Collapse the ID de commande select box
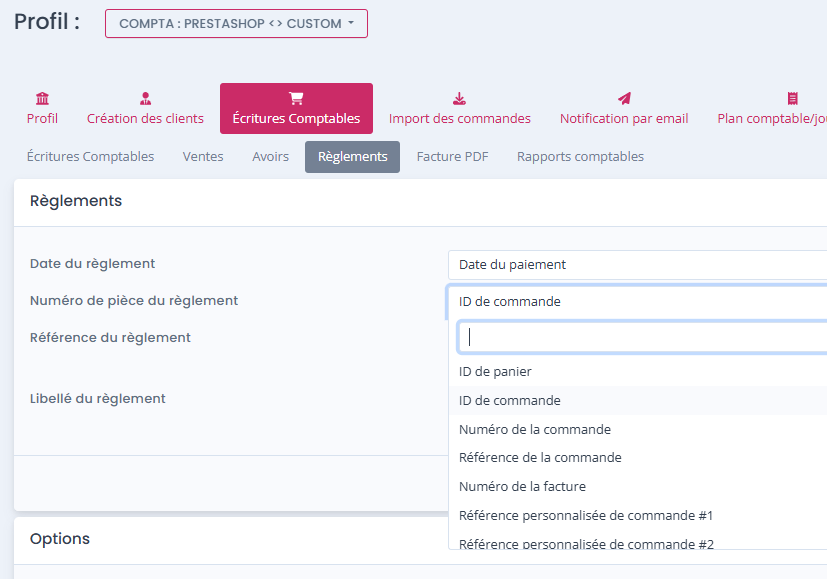Image resolution: width=827 pixels, height=579 pixels. coord(638,302)
